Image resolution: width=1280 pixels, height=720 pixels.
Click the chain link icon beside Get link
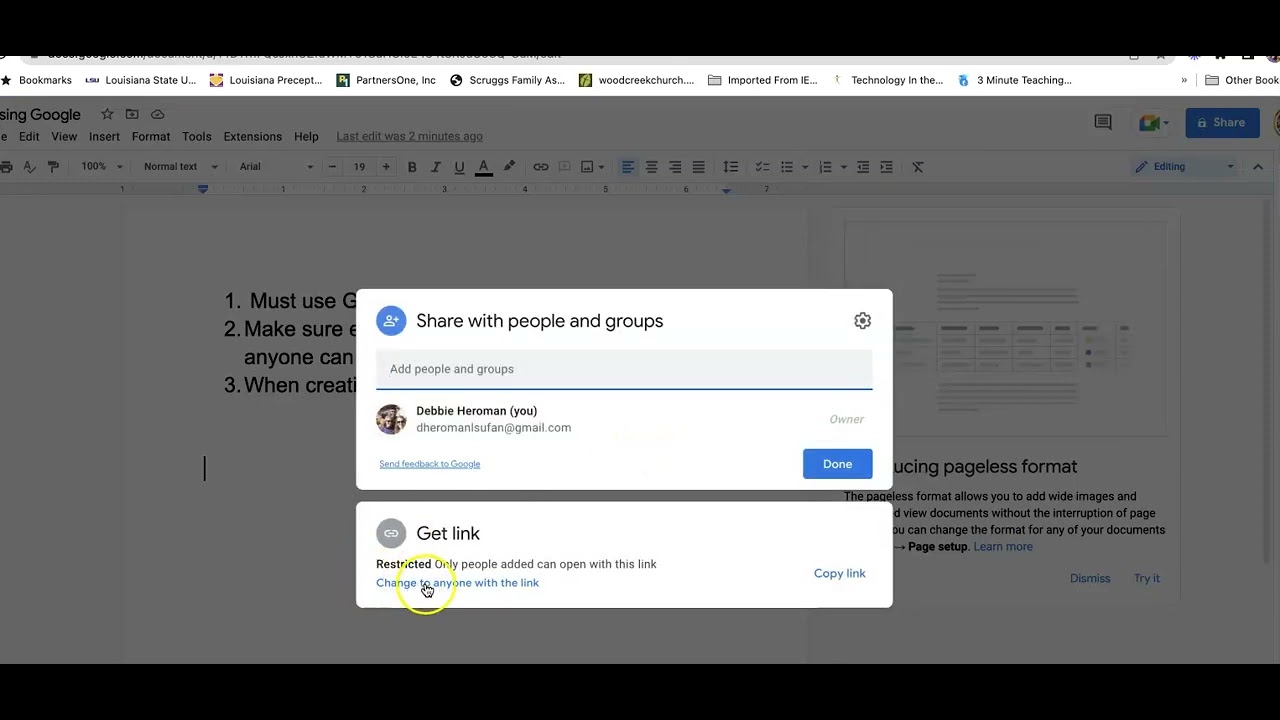tap(391, 533)
